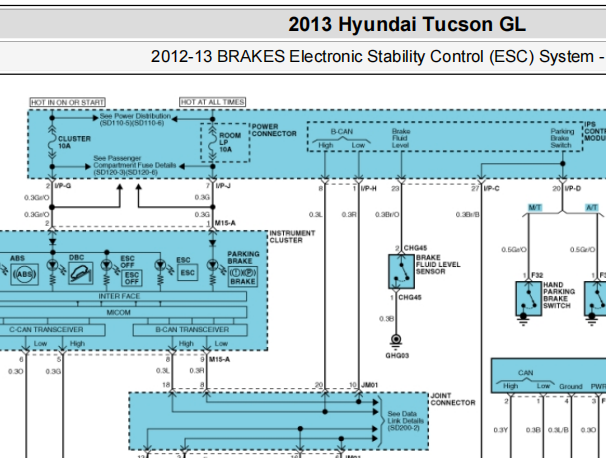
Task: Click the LED symbol beside the PARKING BRAKE lamp
Action: point(212,266)
